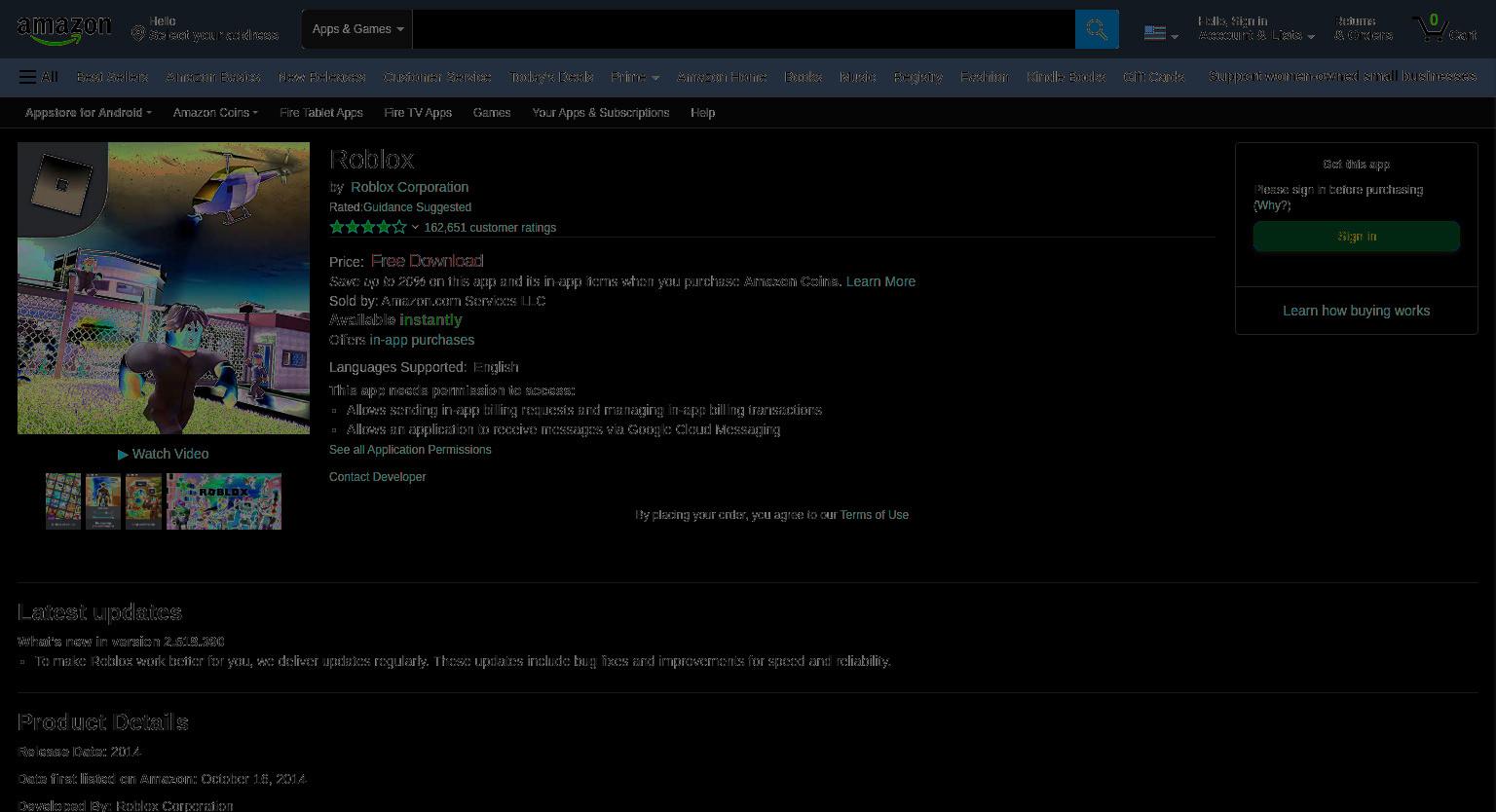Click the search magnifier button
1496x812 pixels.
tap(1097, 29)
